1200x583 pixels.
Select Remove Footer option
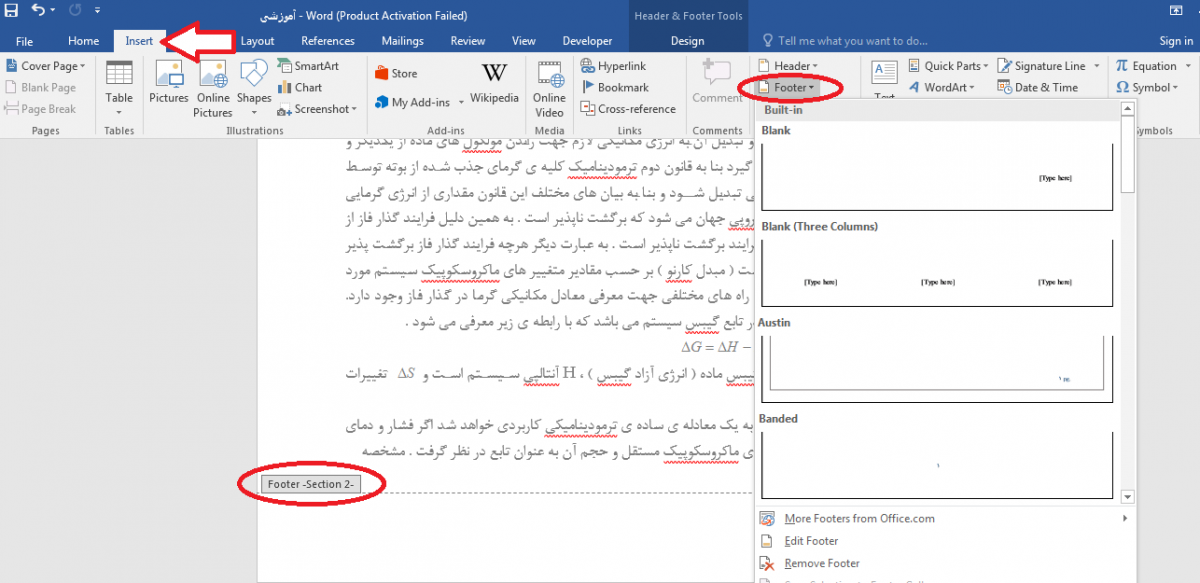tap(821, 563)
